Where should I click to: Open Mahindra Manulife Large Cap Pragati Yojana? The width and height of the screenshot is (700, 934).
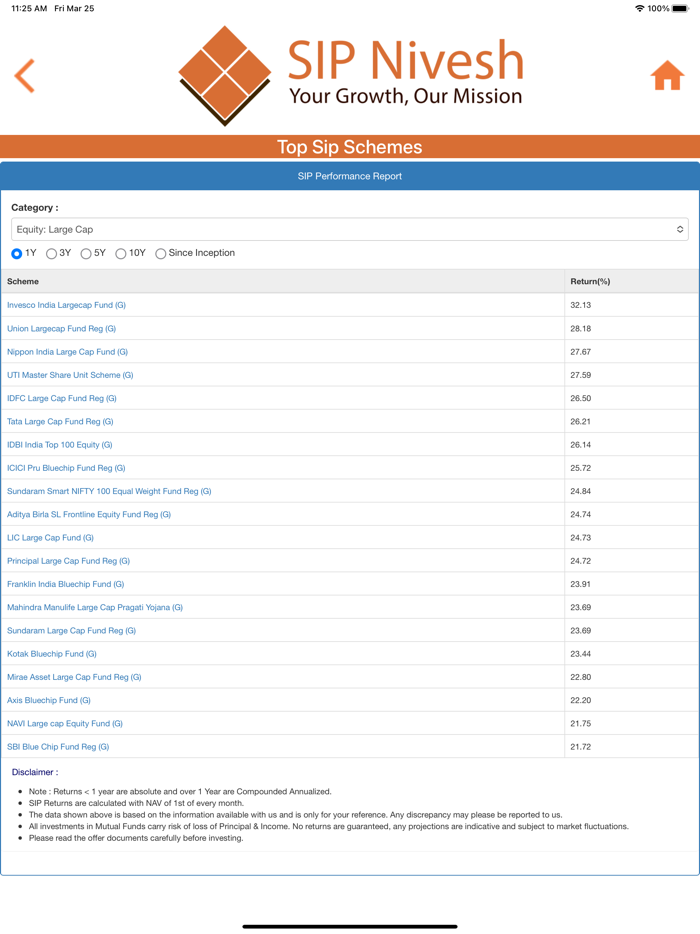click(x=95, y=607)
